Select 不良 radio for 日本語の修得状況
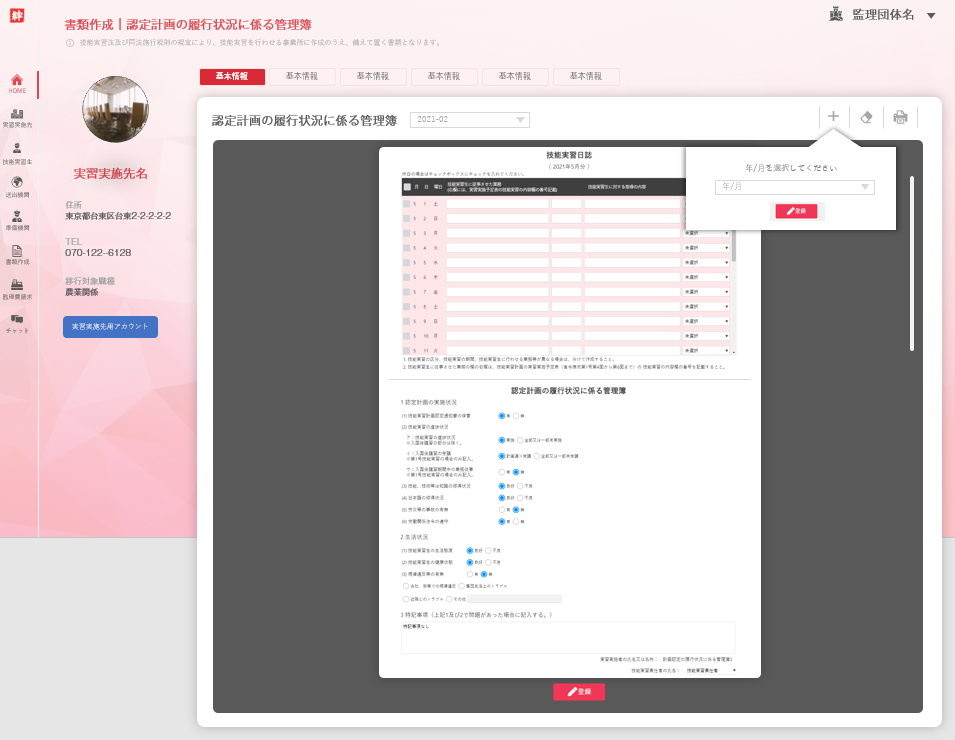The height and width of the screenshot is (740, 955). (x=520, y=497)
